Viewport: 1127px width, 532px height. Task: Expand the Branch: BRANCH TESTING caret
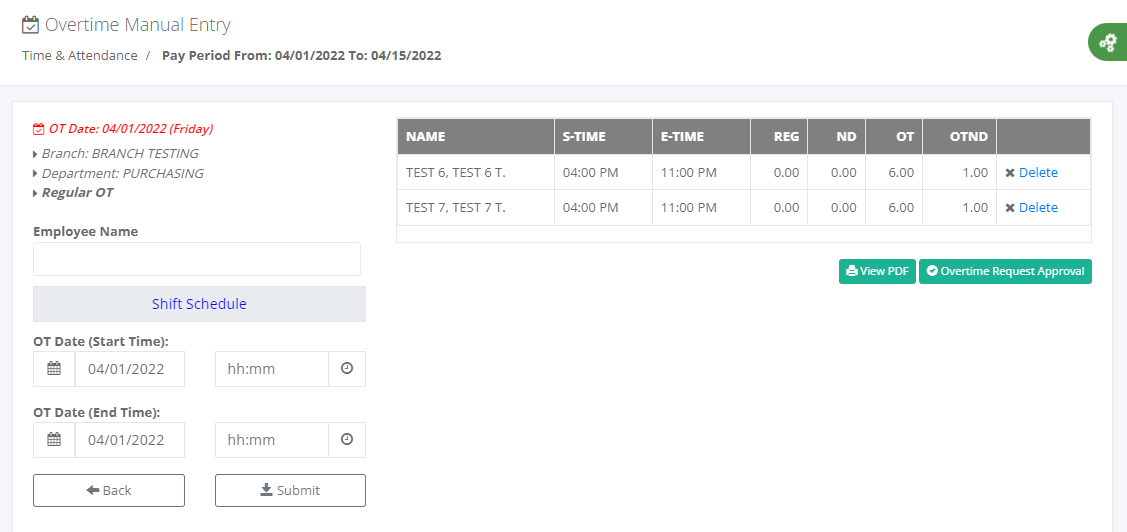36,154
